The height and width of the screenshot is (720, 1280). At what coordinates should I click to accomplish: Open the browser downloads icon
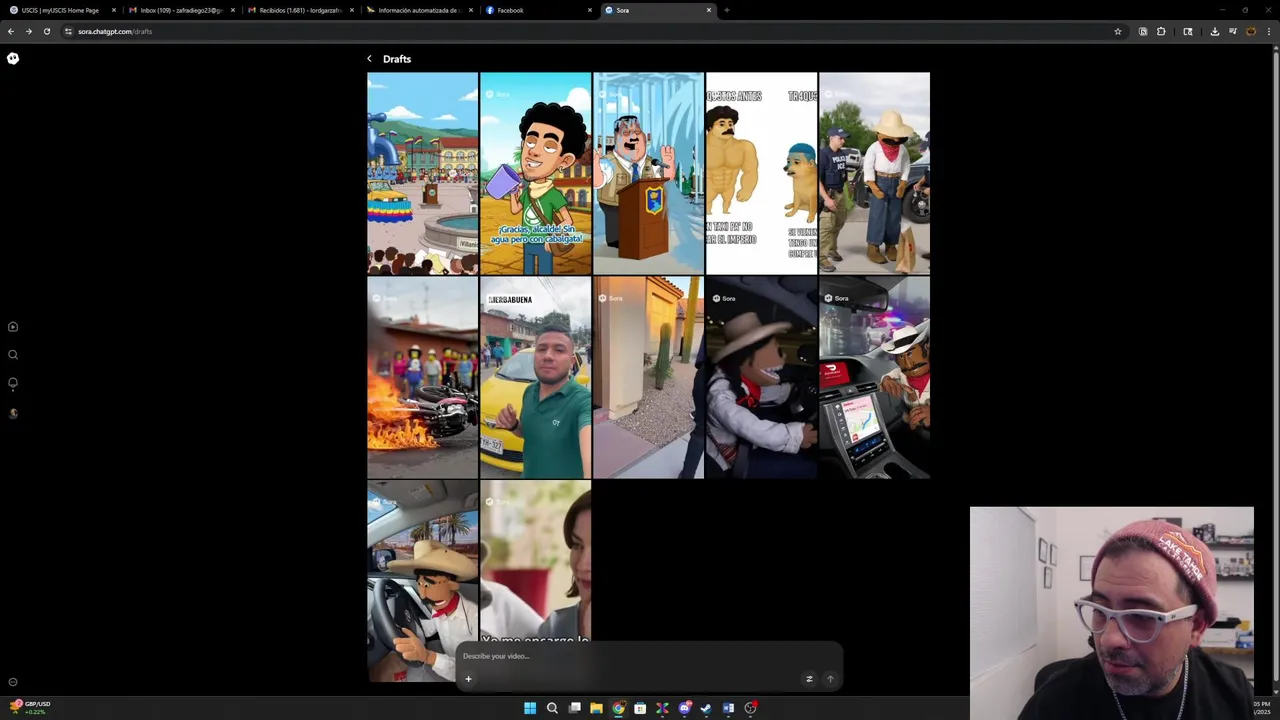(1214, 31)
